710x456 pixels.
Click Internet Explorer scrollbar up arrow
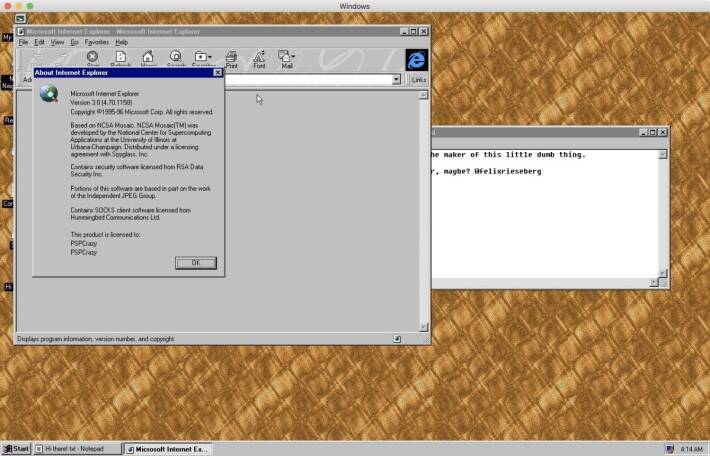pyautogui.click(x=423, y=95)
